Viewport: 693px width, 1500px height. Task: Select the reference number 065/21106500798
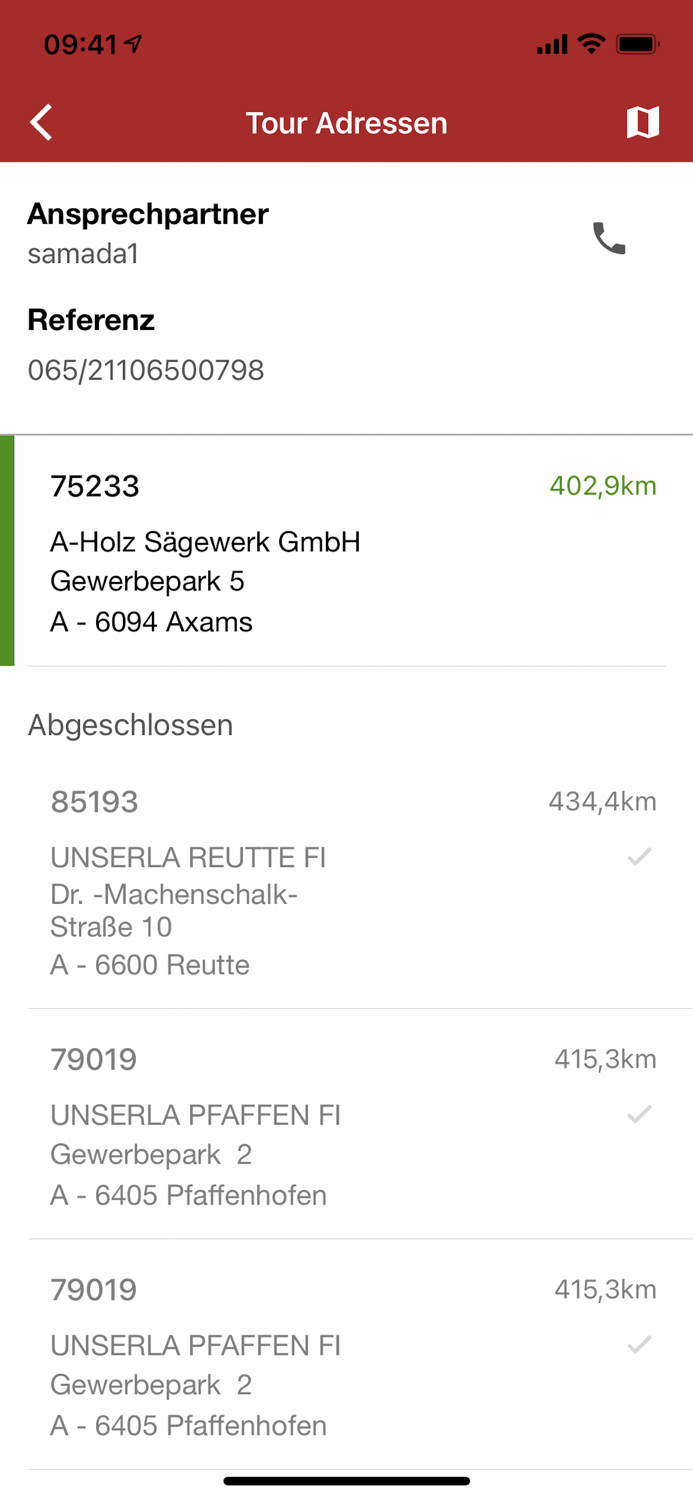pos(145,370)
